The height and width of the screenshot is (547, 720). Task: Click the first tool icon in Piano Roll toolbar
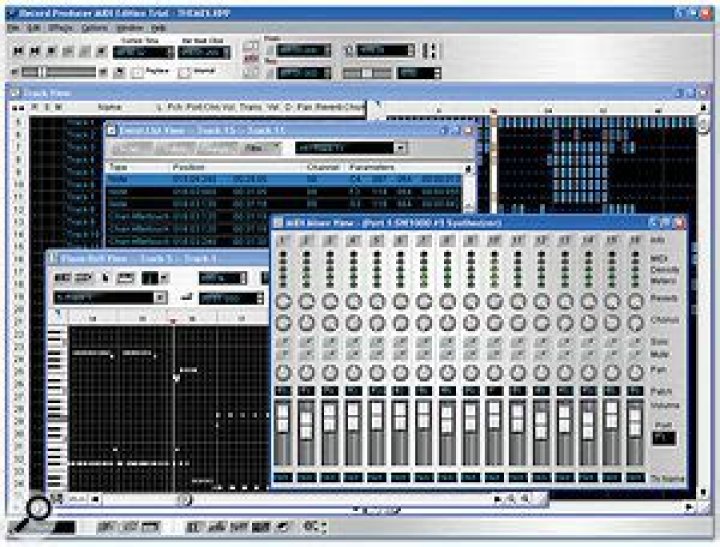tap(64, 277)
